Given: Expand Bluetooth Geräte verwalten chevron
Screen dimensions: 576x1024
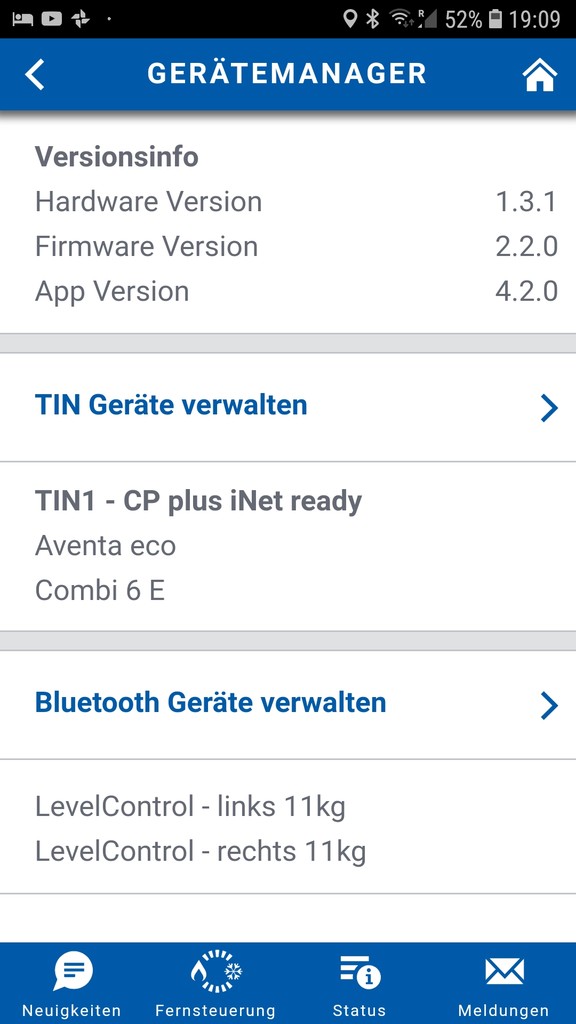Looking at the screenshot, I should point(549,706).
